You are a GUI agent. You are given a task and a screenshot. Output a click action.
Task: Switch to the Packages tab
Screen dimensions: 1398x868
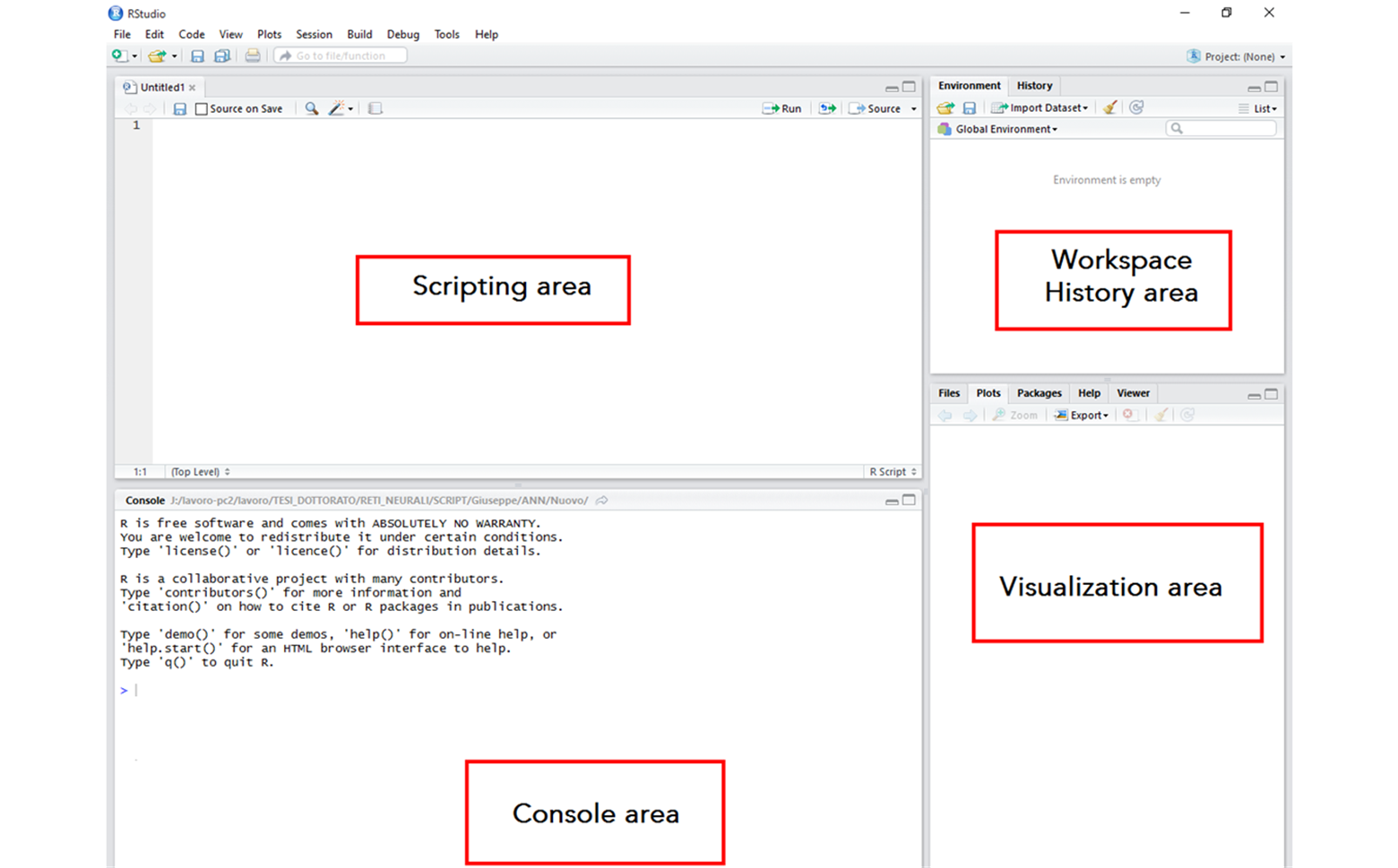[x=1040, y=393]
